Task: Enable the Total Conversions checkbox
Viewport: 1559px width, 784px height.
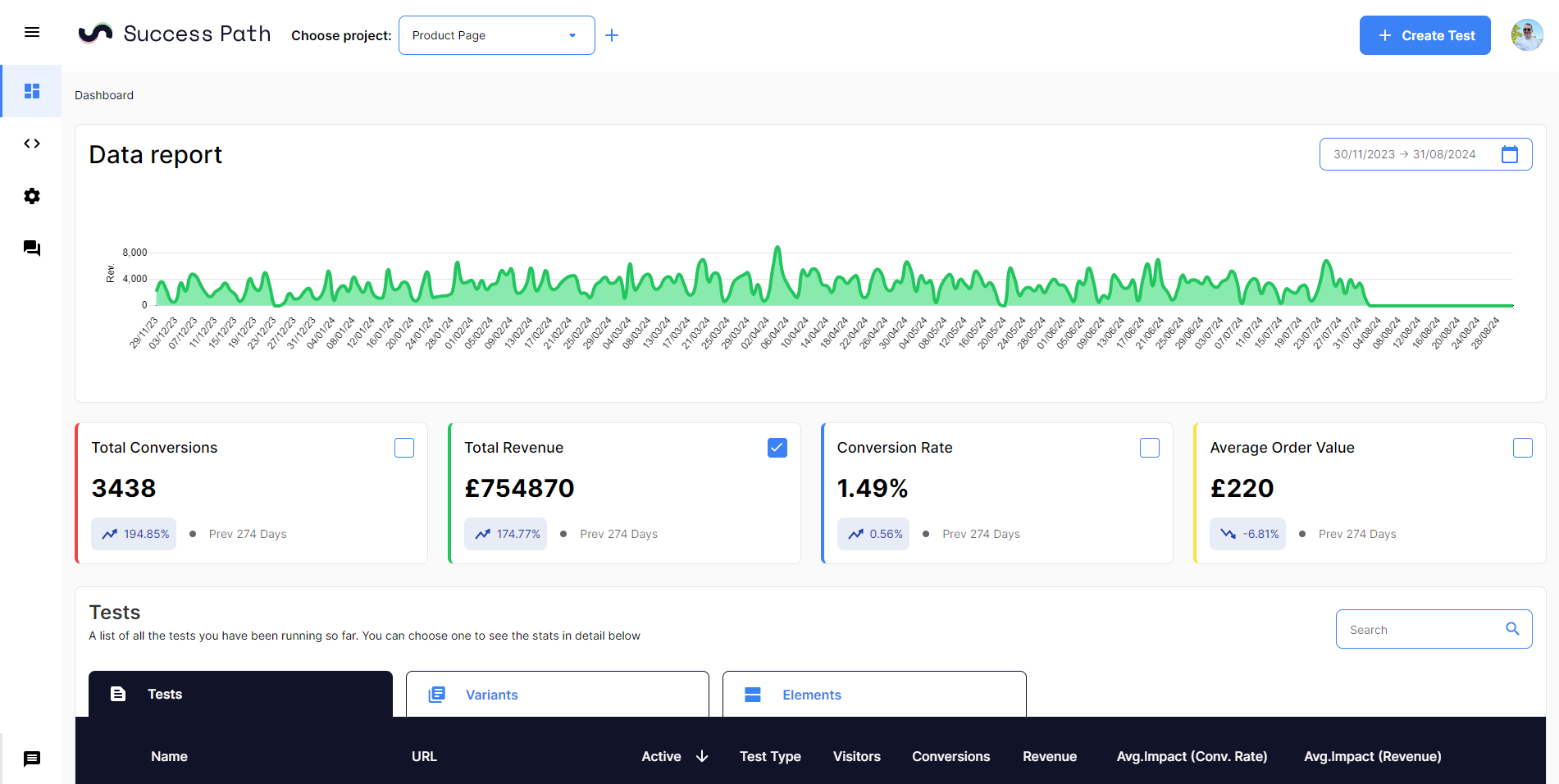Action: (404, 448)
